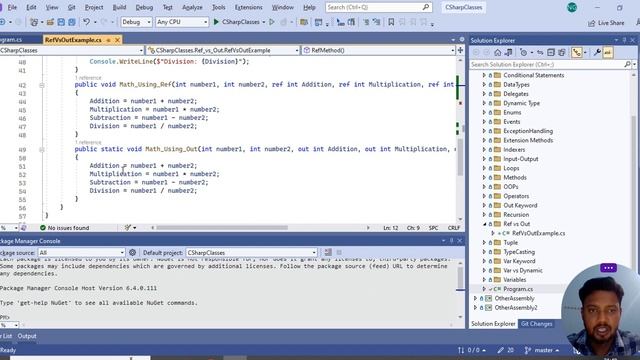Open the Extensions menu
This screenshot has height=360, width=640.
tap(249, 7)
